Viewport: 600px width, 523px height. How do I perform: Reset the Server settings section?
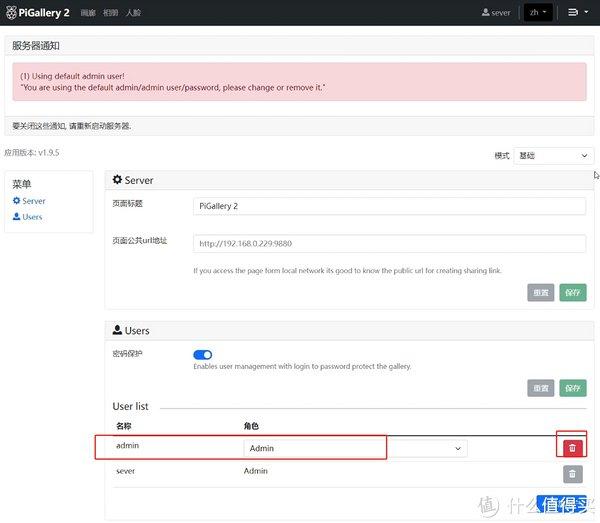point(540,293)
